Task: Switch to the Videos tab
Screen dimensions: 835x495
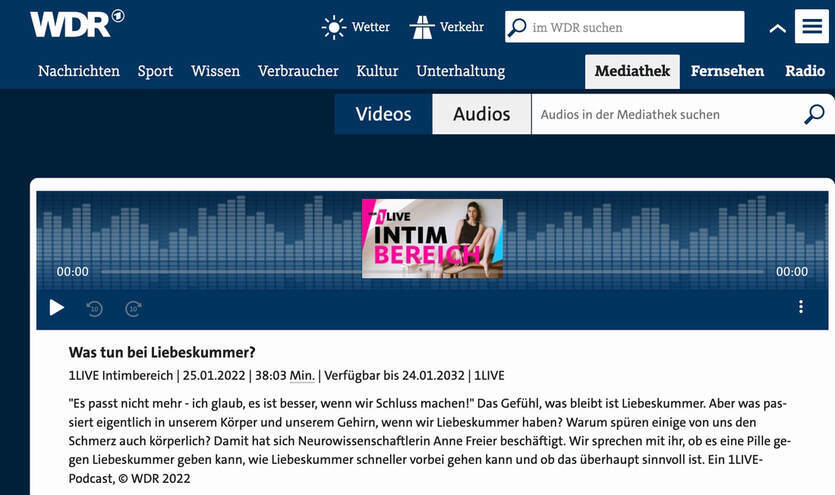Action: (x=383, y=114)
